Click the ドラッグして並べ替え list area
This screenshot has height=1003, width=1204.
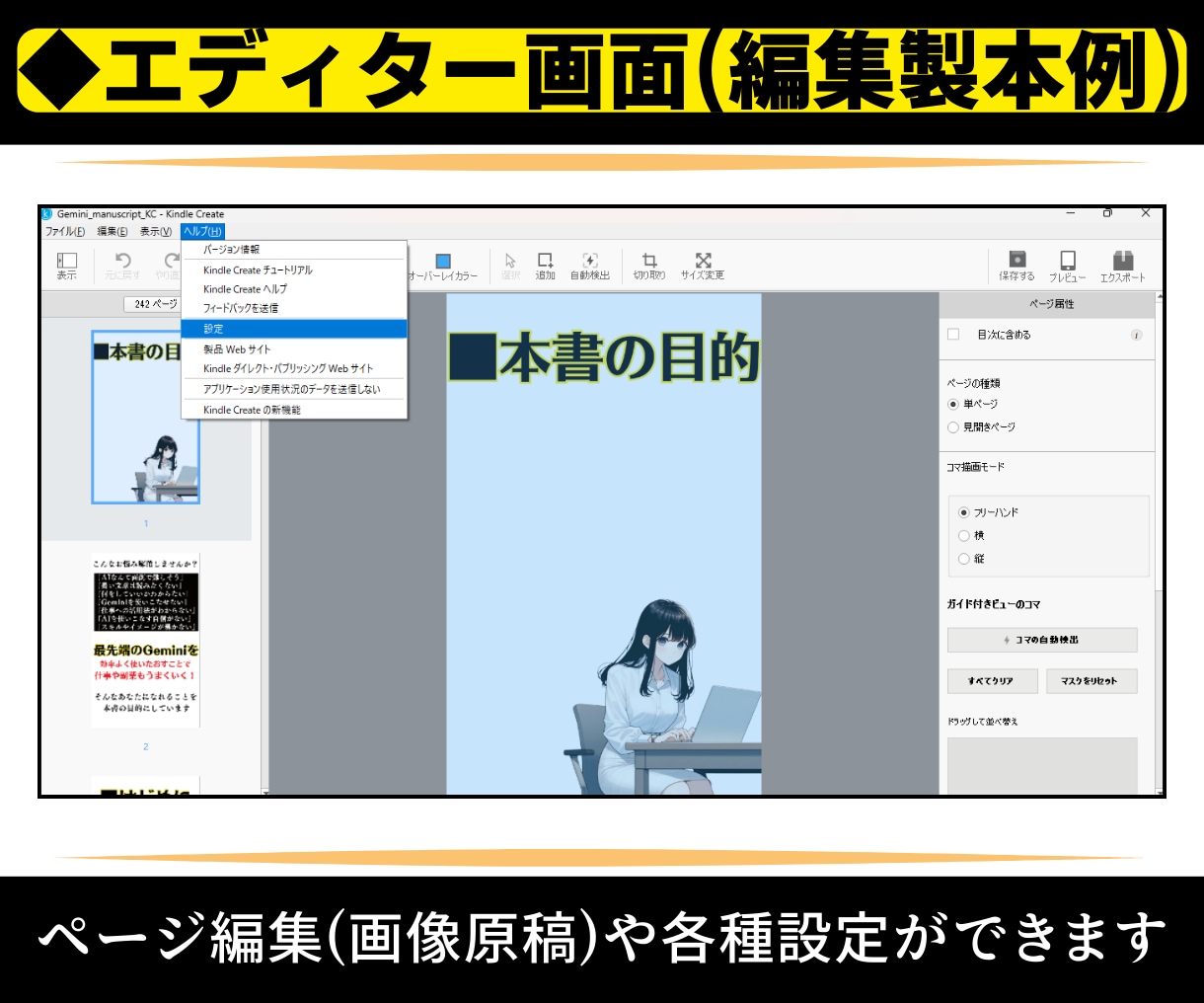[1042, 765]
